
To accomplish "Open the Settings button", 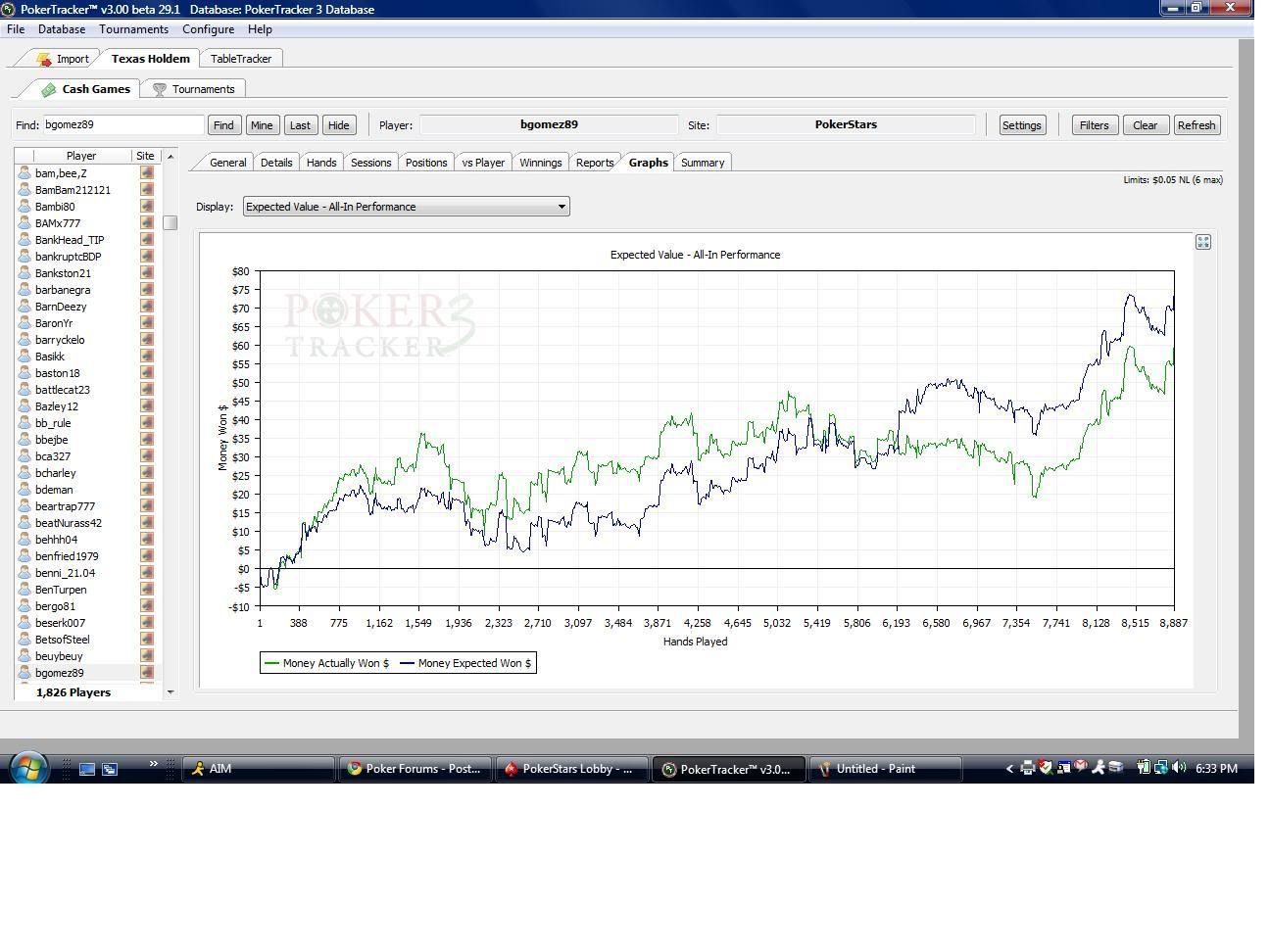I will [1021, 125].
